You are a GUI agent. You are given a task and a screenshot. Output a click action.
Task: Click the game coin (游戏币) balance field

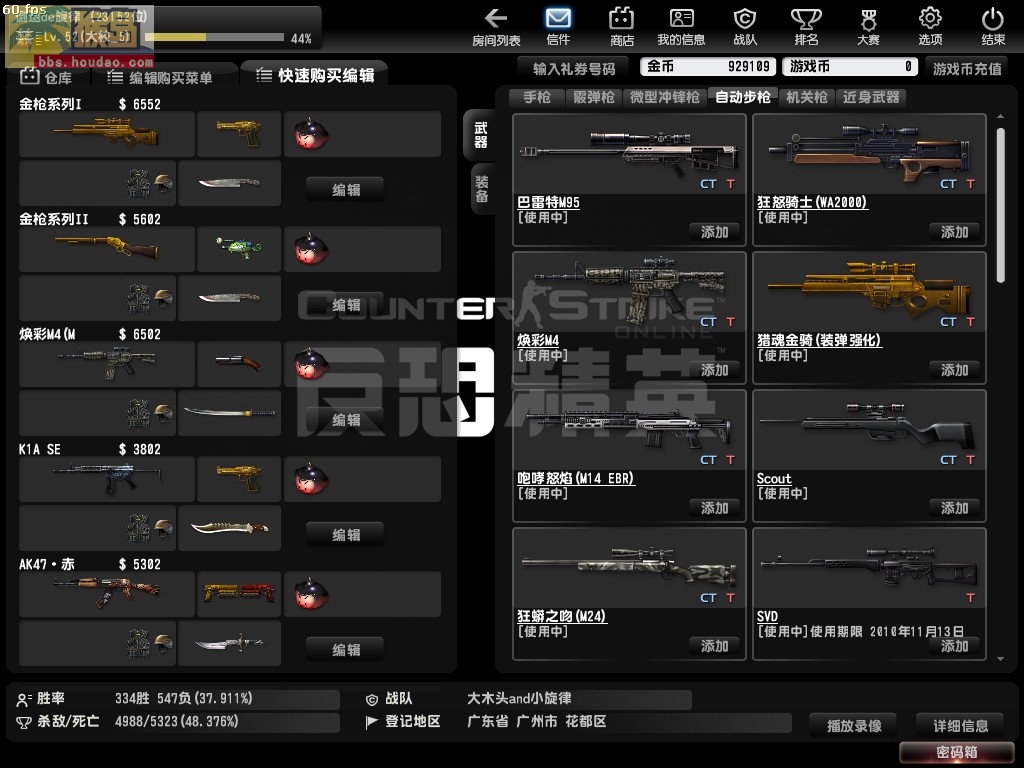pyautogui.click(x=850, y=67)
